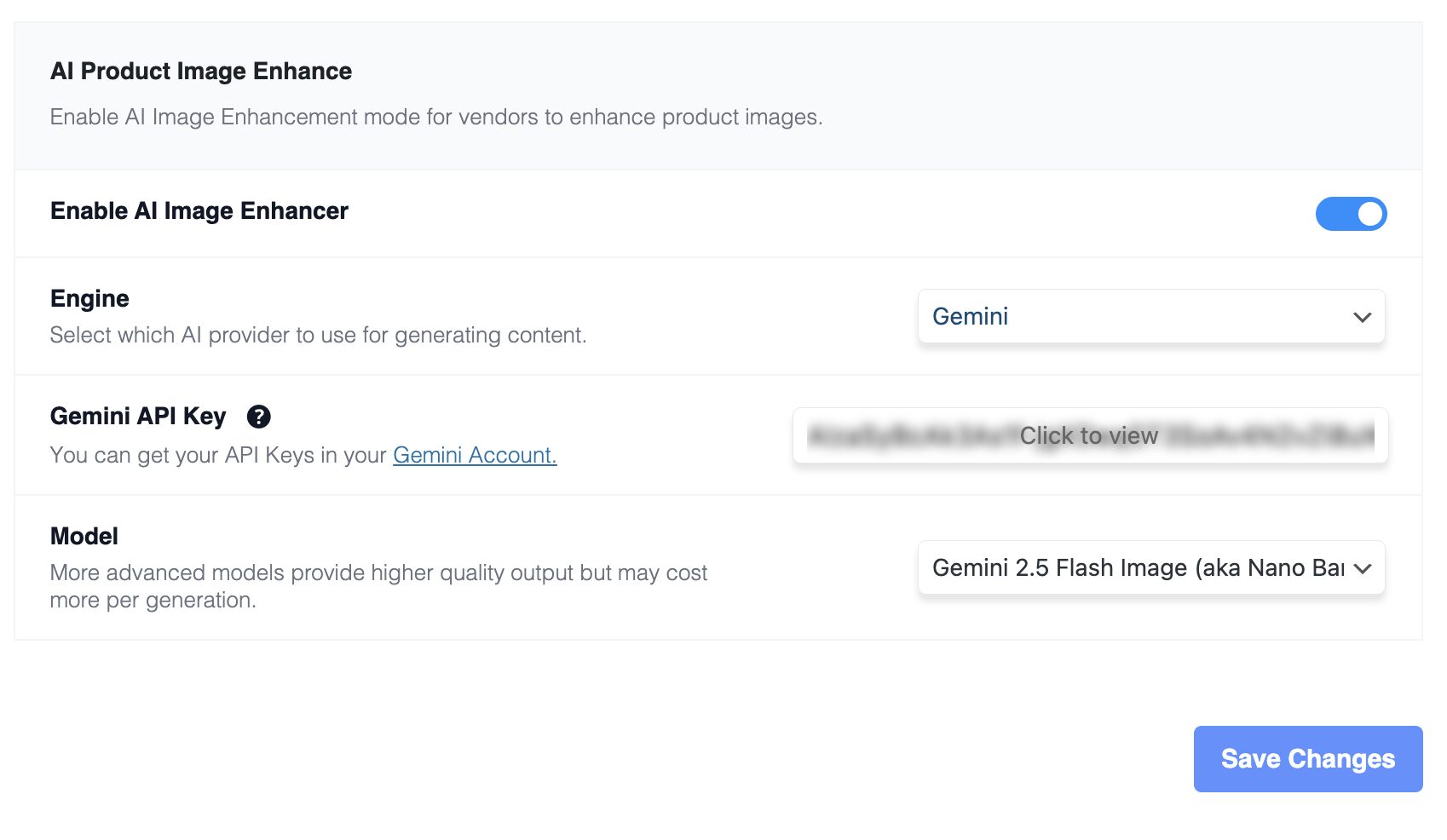Open the Engine provider dropdown
The height and width of the screenshot is (840, 1447).
(x=1150, y=317)
